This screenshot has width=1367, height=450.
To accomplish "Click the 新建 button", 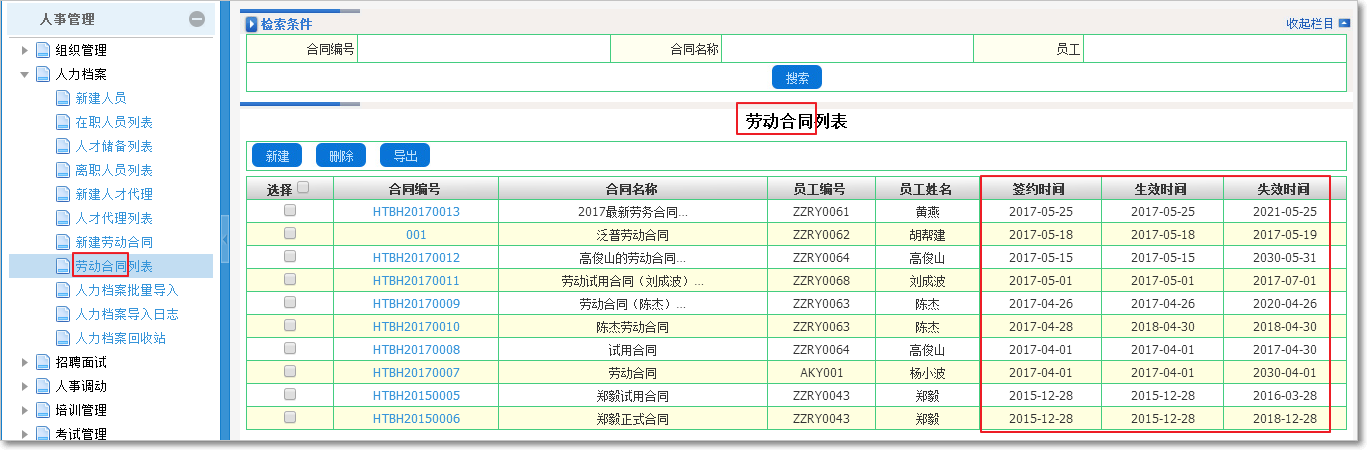I will click(x=277, y=156).
